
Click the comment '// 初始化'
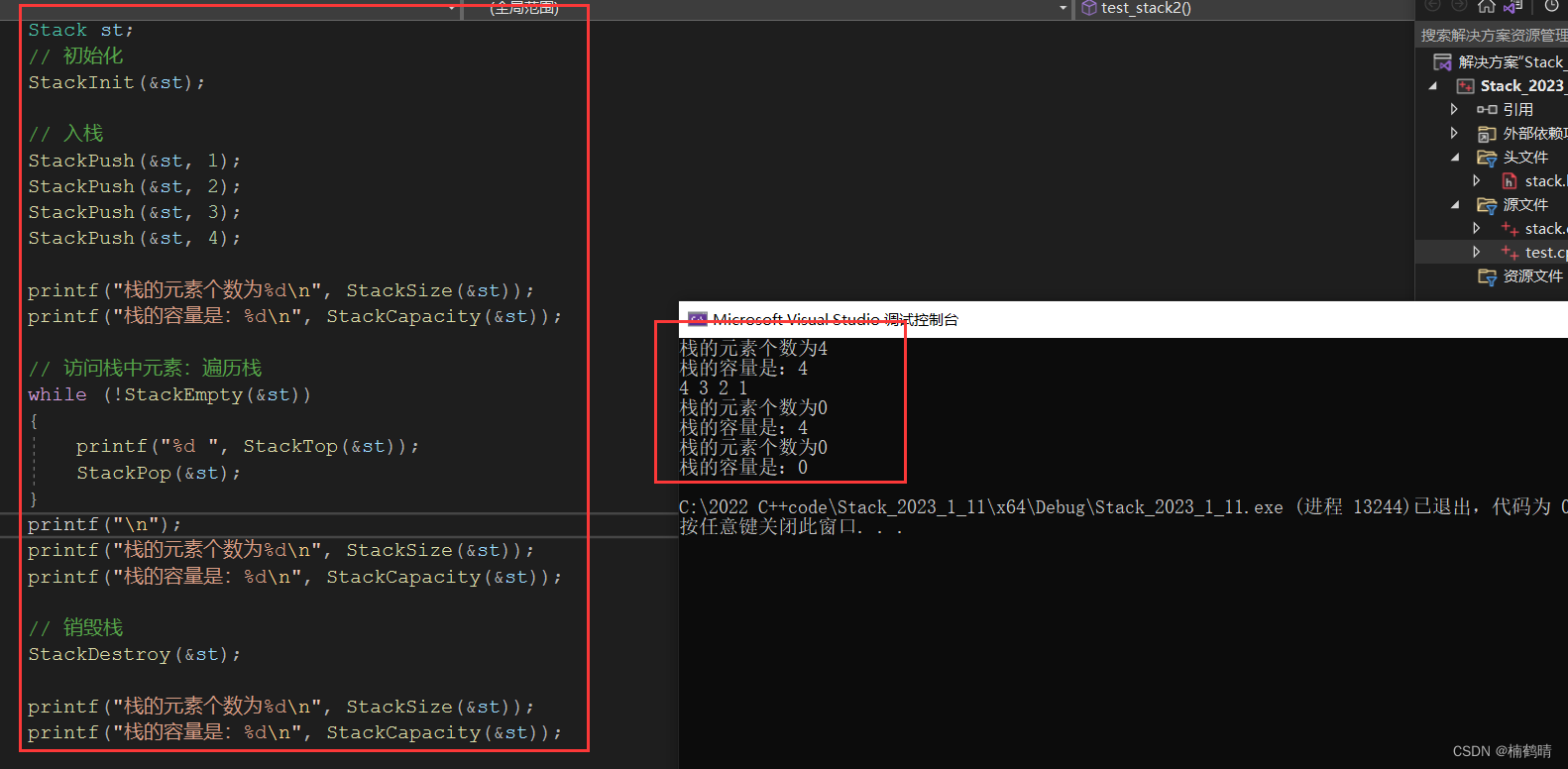[x=75, y=56]
